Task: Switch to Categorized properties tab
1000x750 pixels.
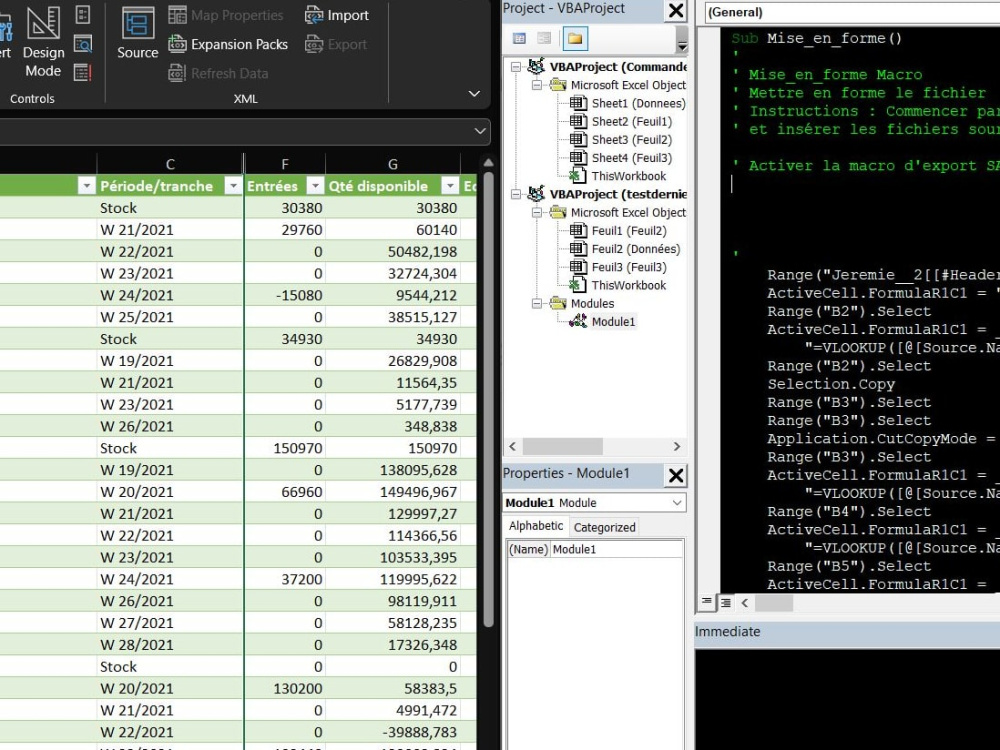Action: point(604,527)
